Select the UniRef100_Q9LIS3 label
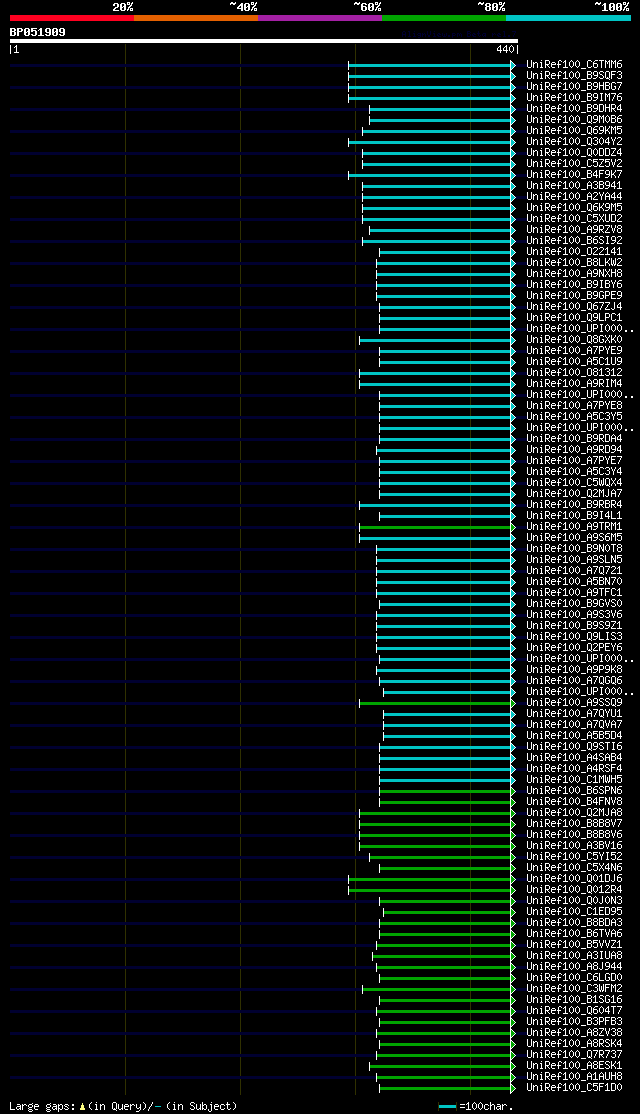Viewport: 640px width, 1114px height. point(575,637)
